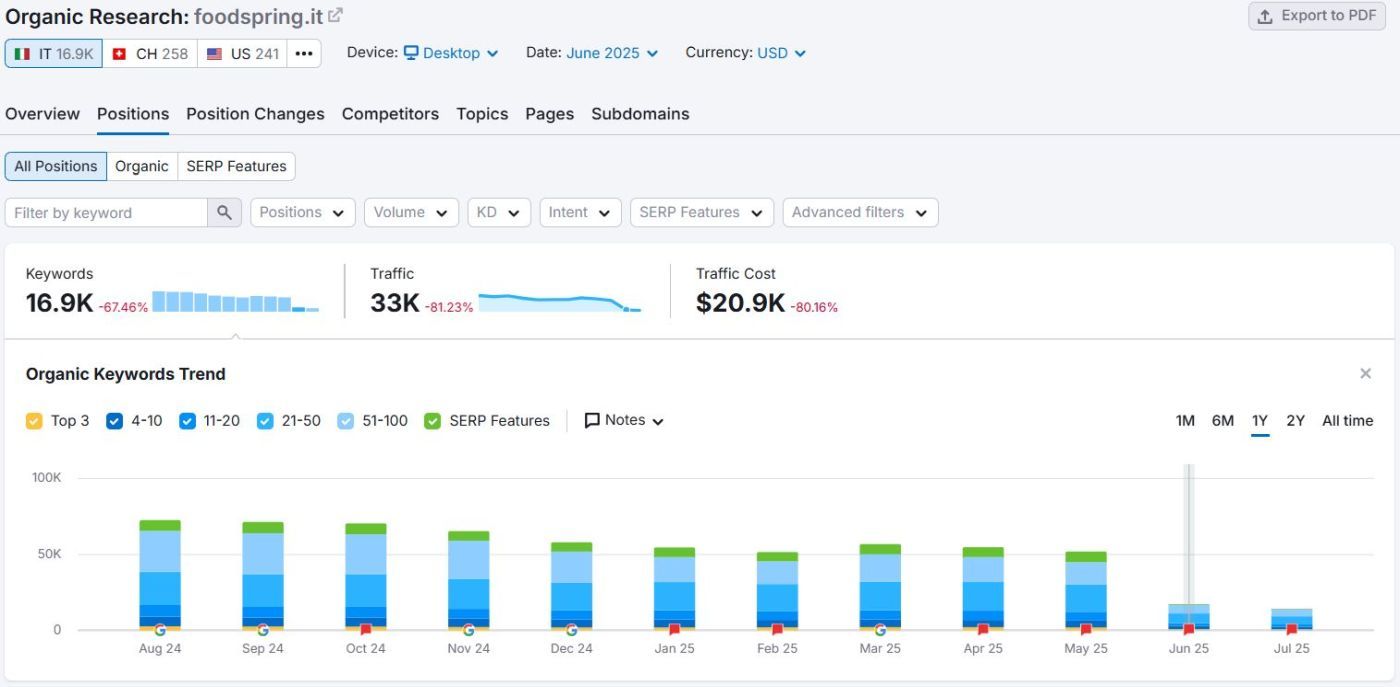Click Export to PDF button
The width and height of the screenshot is (1400, 687).
click(x=1317, y=16)
